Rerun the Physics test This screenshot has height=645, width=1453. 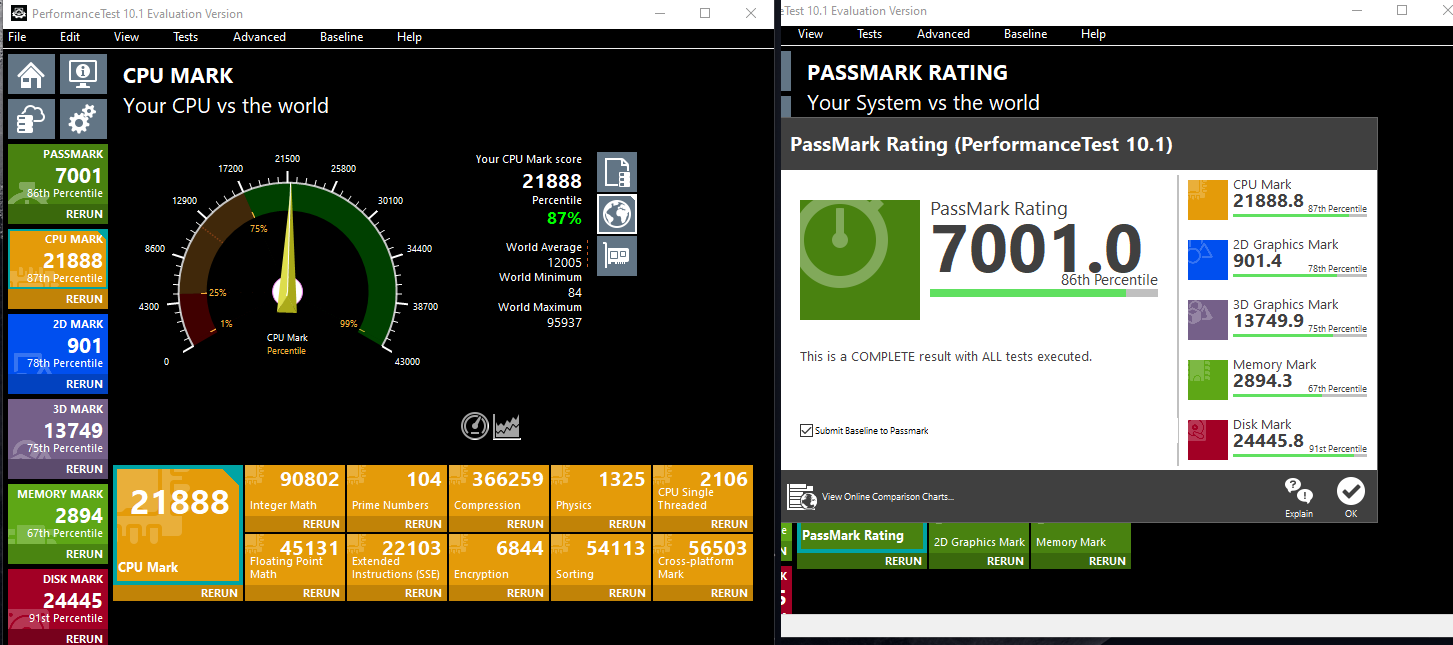coord(627,524)
